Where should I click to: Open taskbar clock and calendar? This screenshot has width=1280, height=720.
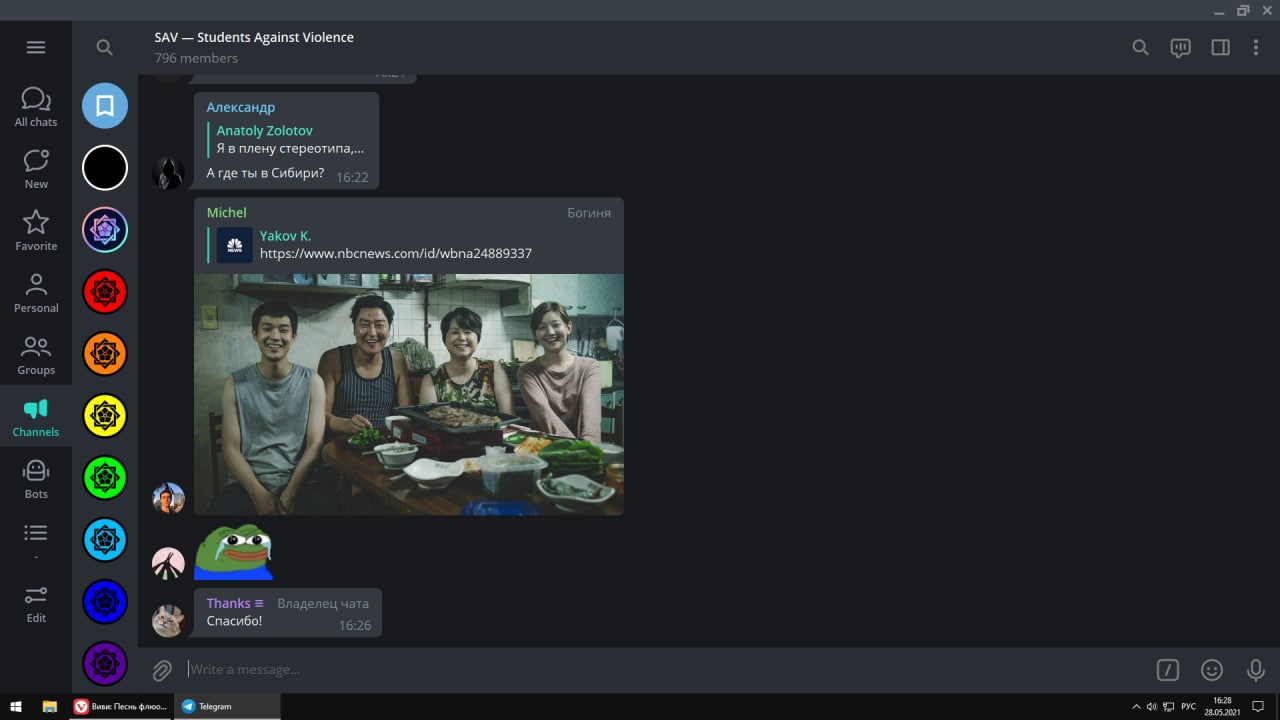pos(1221,706)
